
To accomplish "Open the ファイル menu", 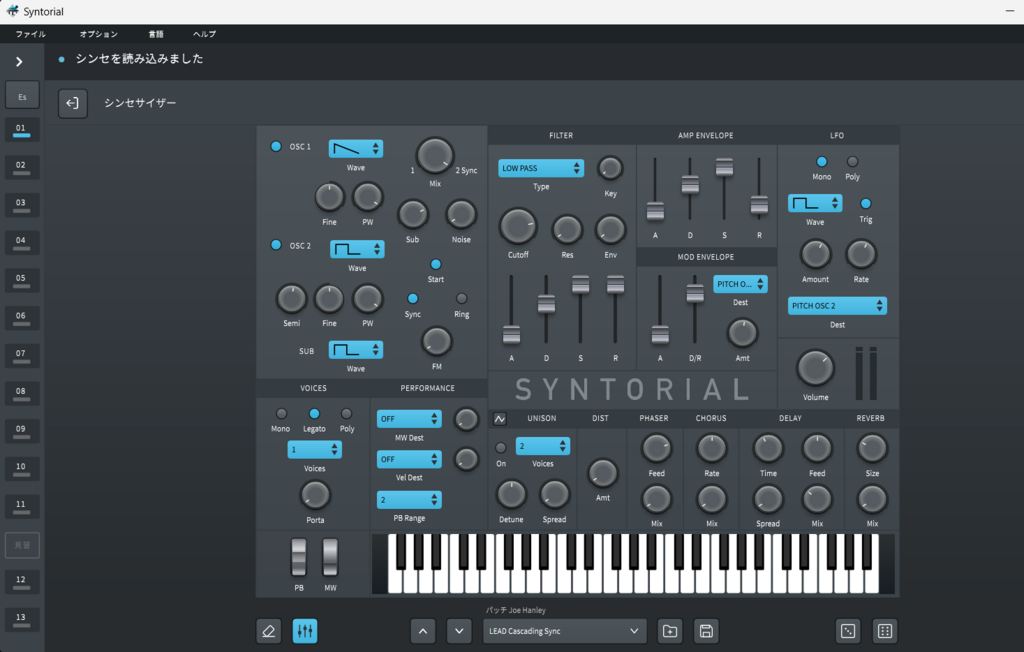I will (x=31, y=34).
